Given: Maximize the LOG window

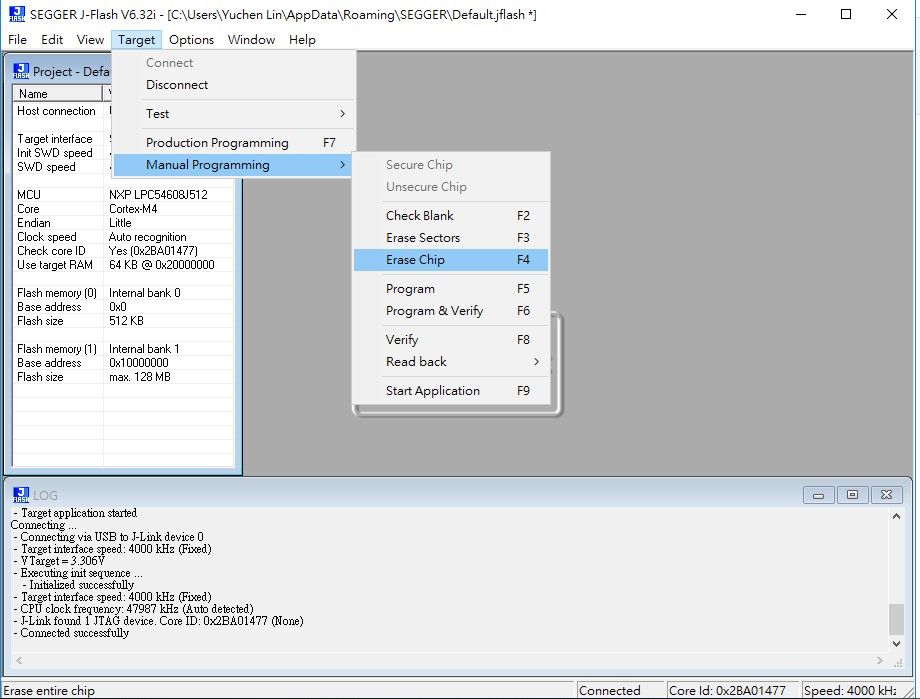Looking at the screenshot, I should [852, 495].
